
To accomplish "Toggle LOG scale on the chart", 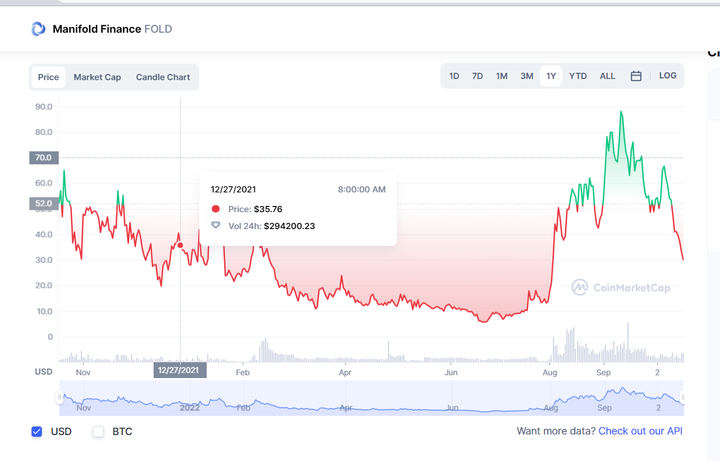I will pos(667,76).
